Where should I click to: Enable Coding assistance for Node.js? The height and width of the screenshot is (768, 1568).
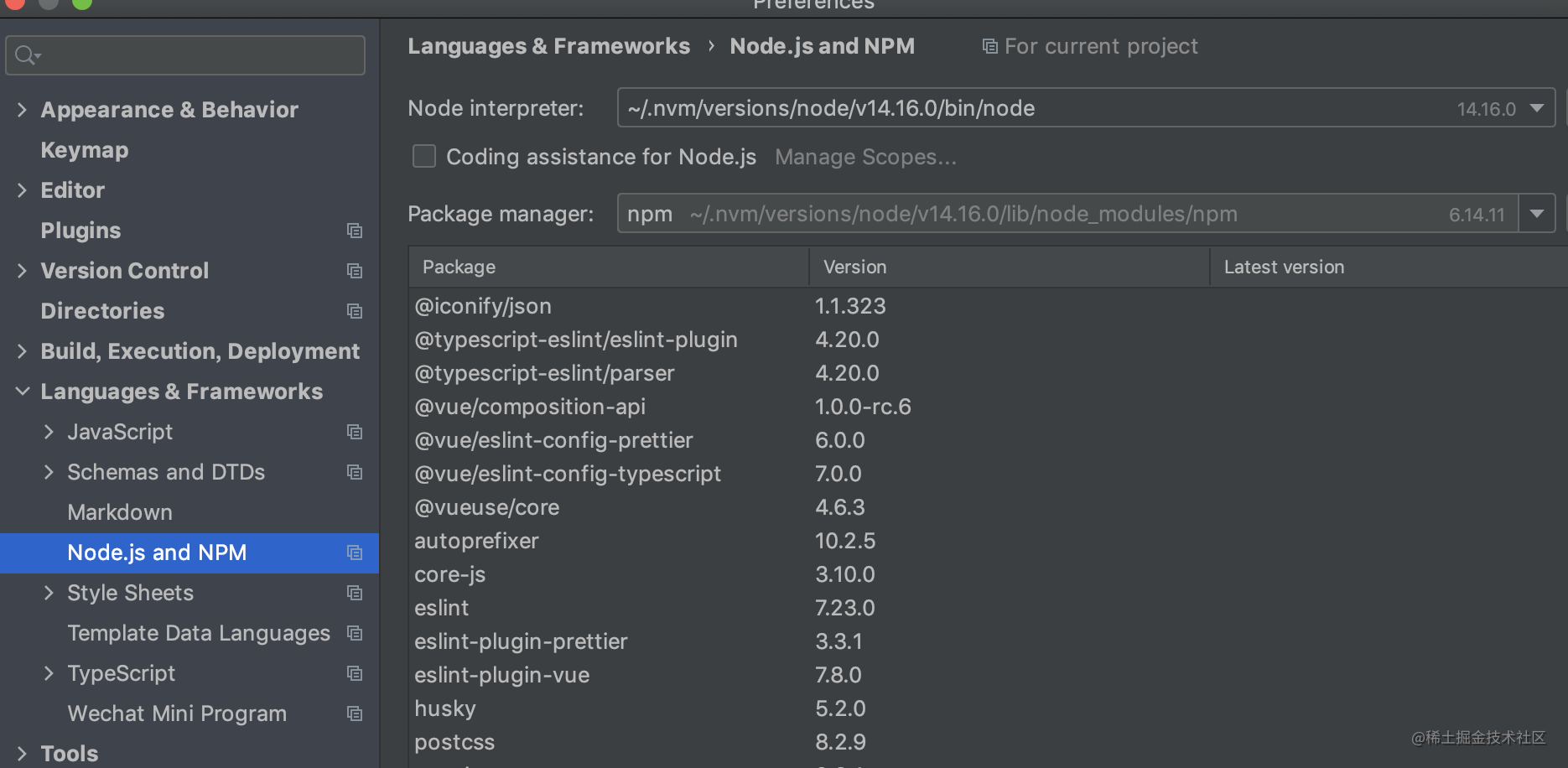pyautogui.click(x=424, y=156)
